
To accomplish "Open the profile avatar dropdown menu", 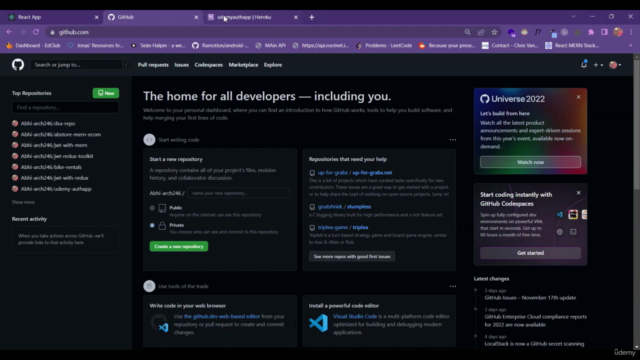I will 615,65.
